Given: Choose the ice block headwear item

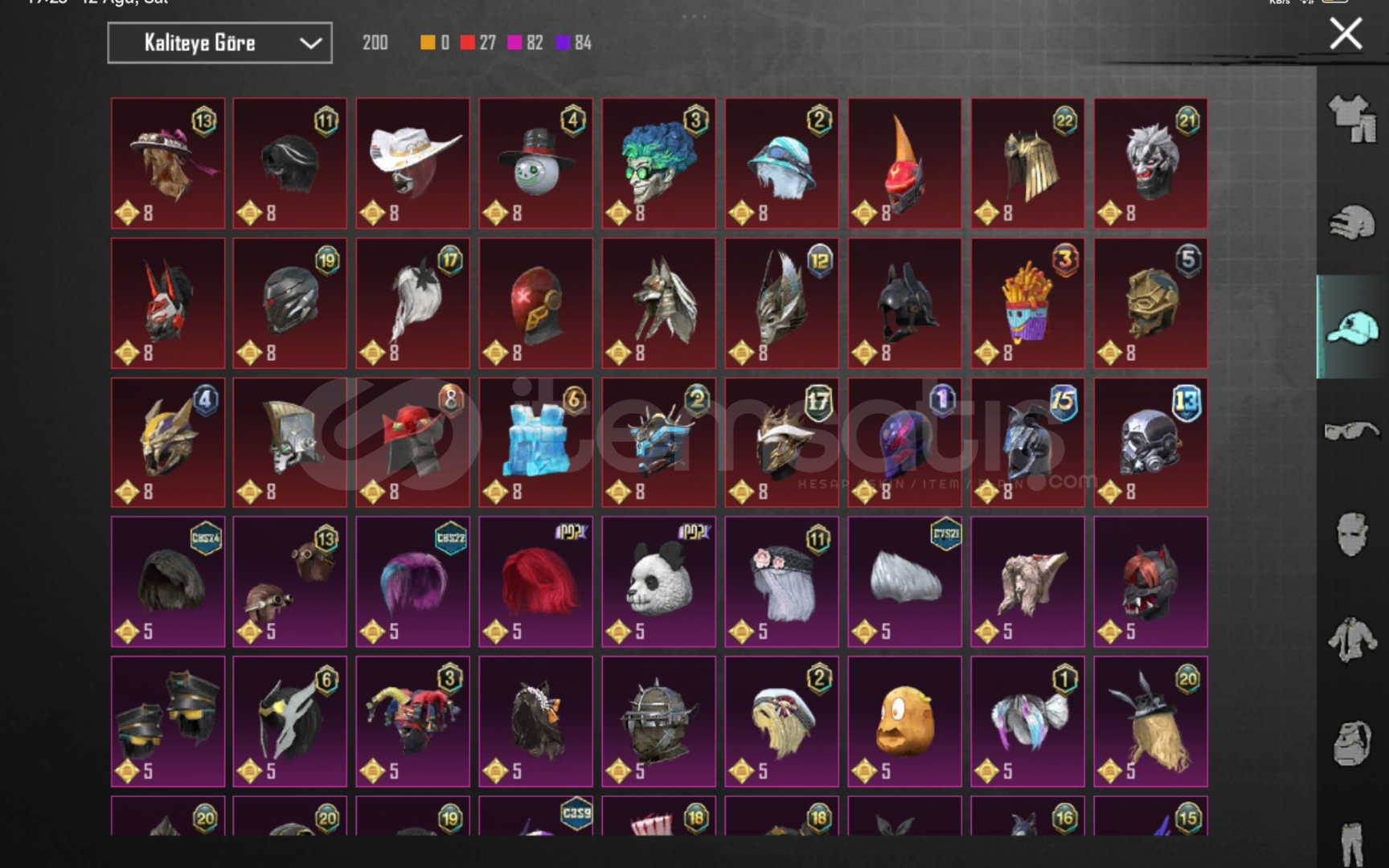Looking at the screenshot, I should 536,442.
